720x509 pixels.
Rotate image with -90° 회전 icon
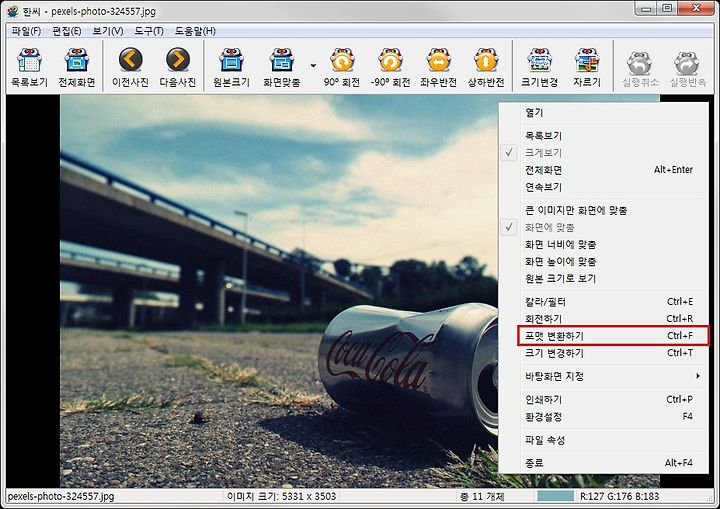[x=390, y=67]
